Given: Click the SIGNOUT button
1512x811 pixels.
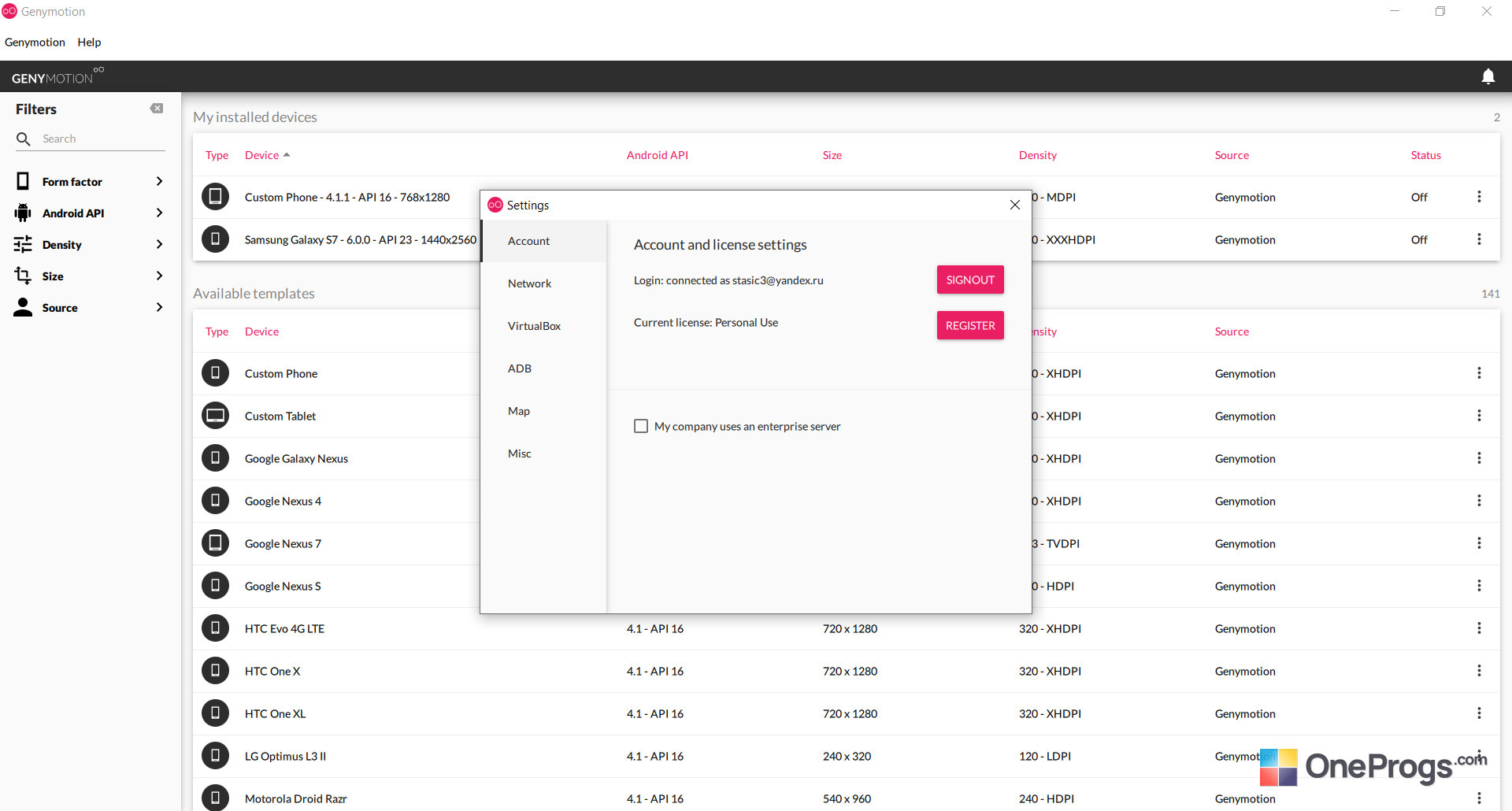Looking at the screenshot, I should pyautogui.click(x=970, y=280).
